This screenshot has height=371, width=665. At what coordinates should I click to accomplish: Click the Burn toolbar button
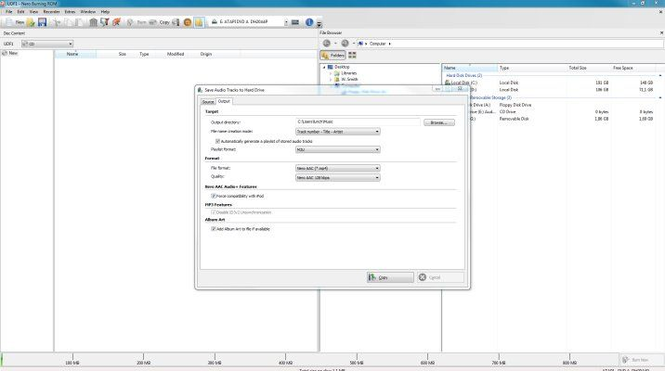point(137,22)
